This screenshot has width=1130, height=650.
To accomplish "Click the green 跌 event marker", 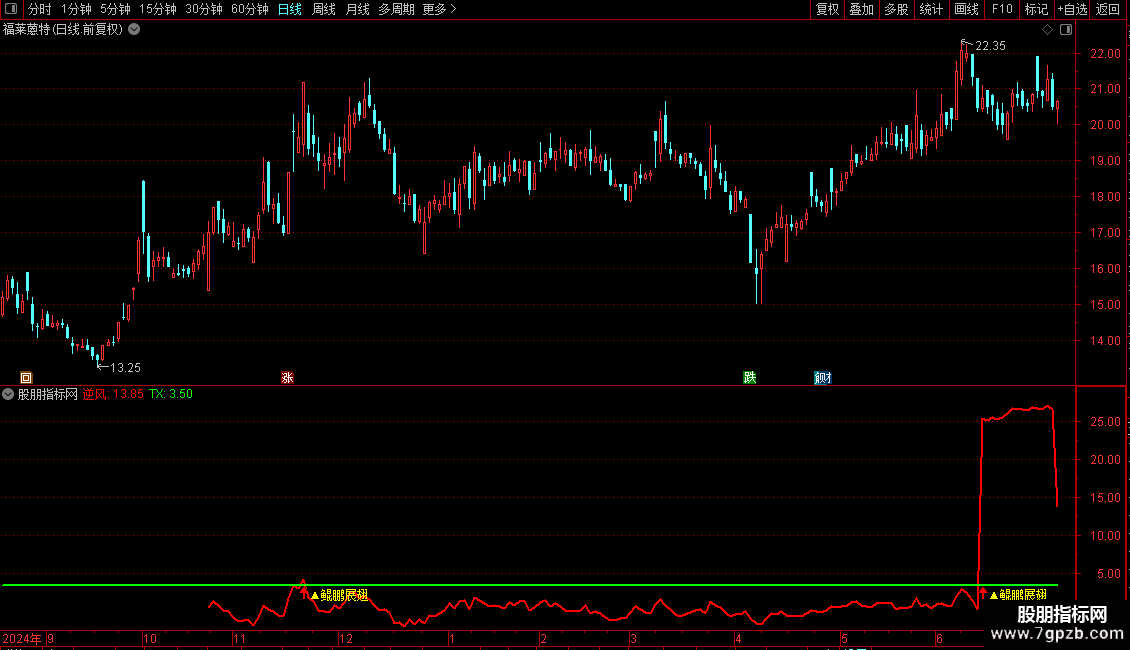I will click(749, 378).
